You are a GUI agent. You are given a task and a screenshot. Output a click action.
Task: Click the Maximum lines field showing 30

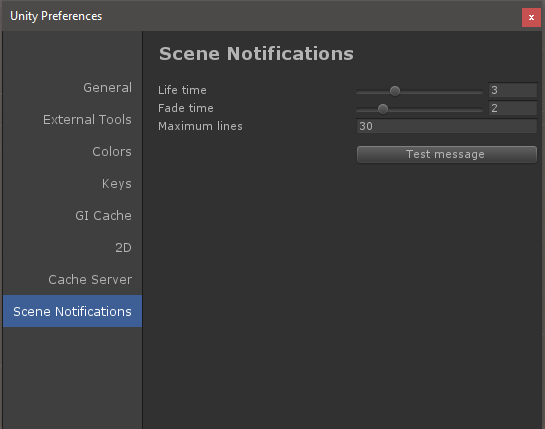tap(447, 126)
